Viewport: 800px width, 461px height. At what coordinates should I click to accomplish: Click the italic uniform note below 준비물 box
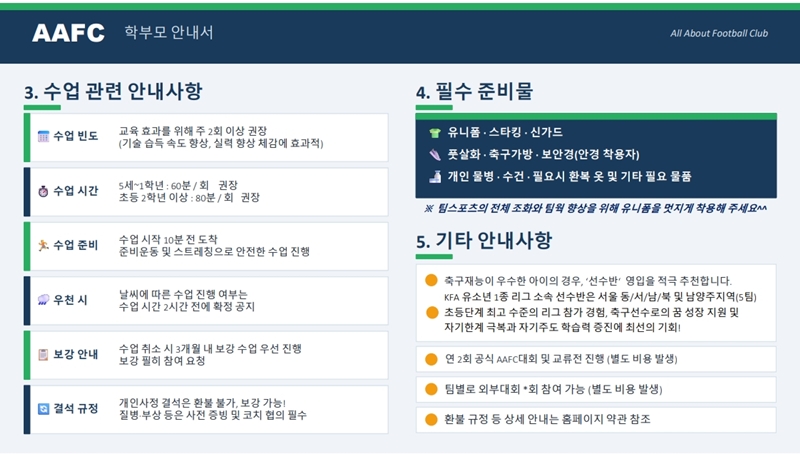pos(596,208)
